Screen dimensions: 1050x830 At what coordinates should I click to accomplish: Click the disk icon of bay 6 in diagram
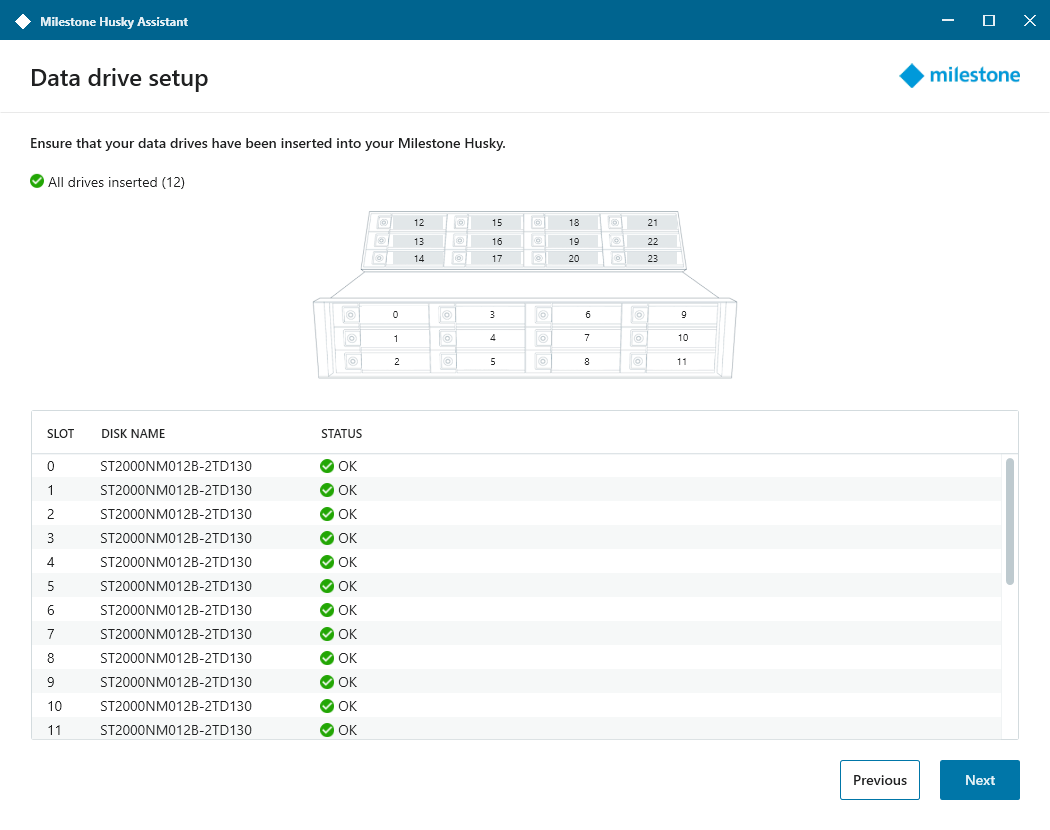click(x=543, y=315)
